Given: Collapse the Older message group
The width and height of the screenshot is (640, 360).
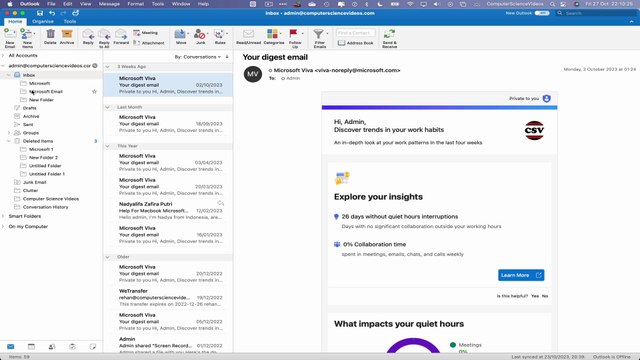Looking at the screenshot, I should 108,257.
